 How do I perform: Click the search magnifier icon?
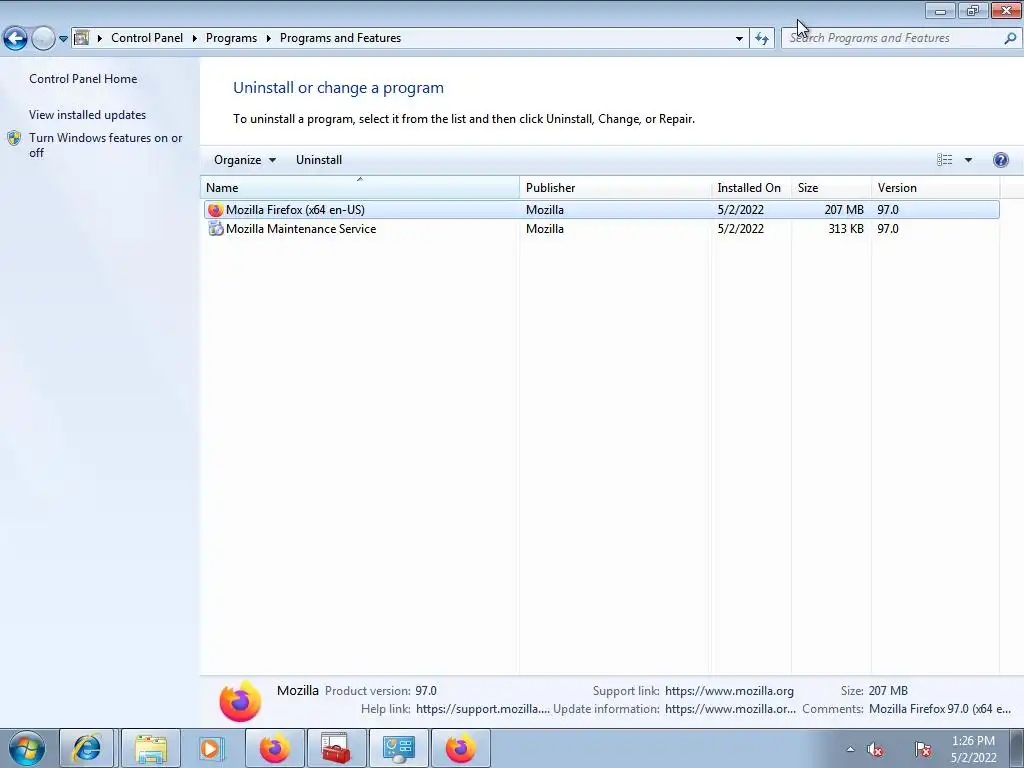(x=1010, y=38)
